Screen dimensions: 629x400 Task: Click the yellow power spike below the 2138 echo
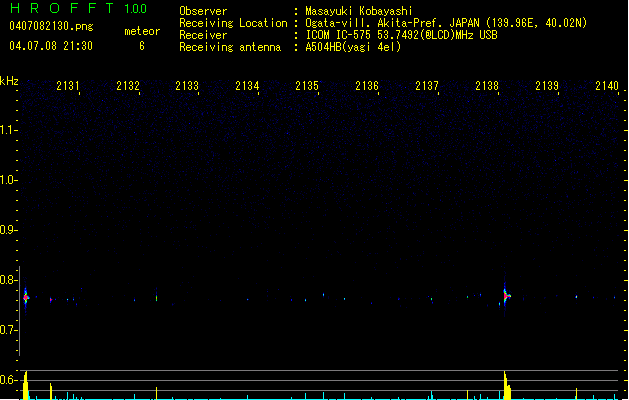507,386
